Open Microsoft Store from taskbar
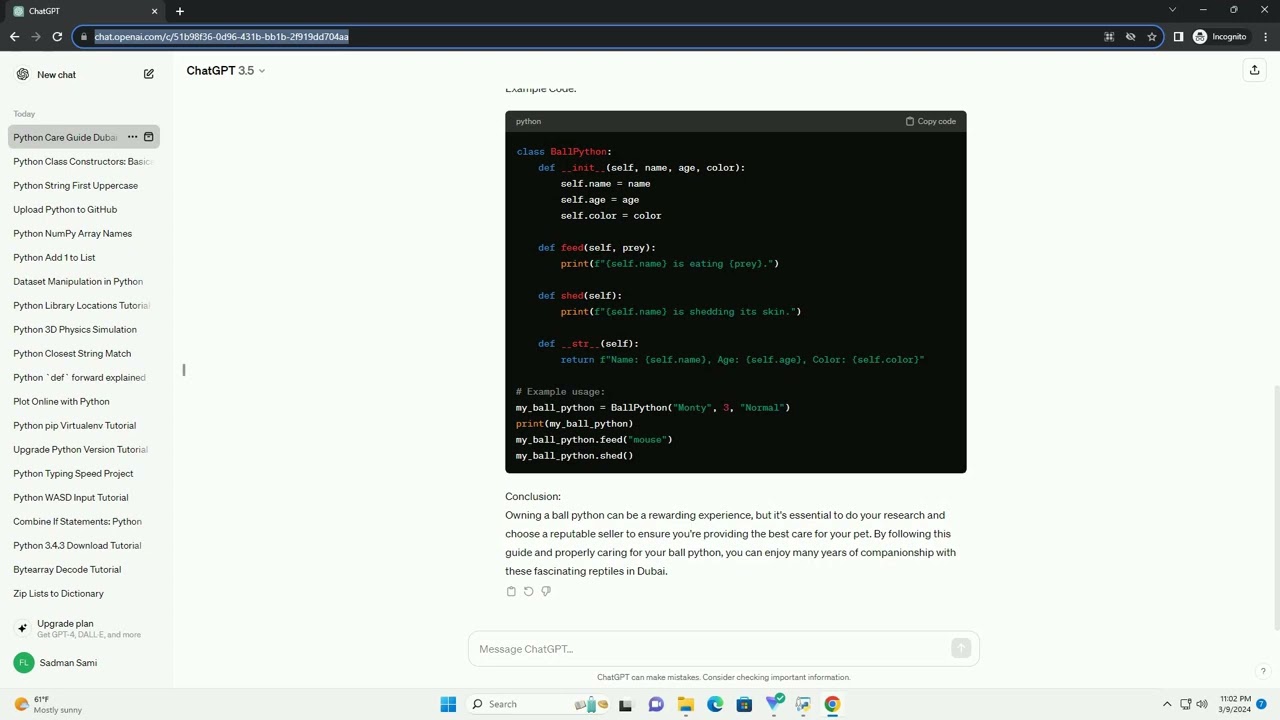Screen dimensions: 1280x720 pos(744,704)
